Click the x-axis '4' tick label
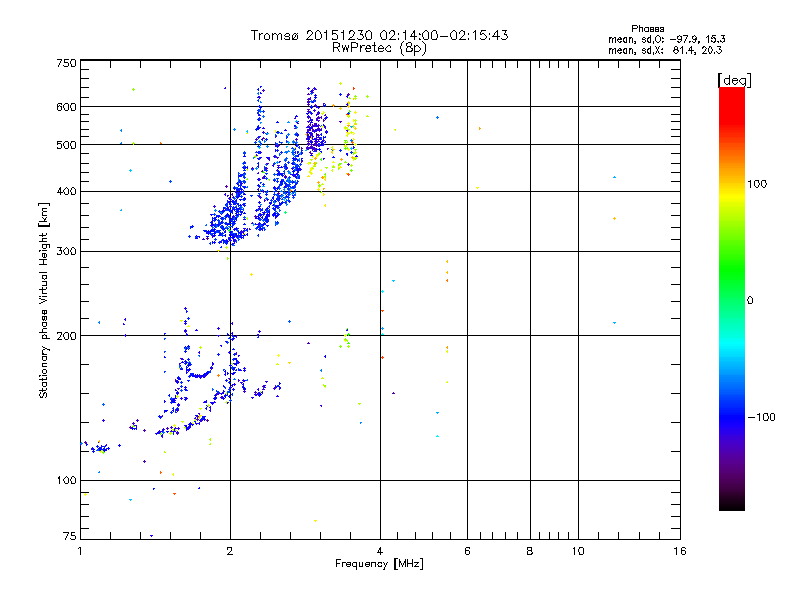Viewport: 800px width, 600px height. coord(380,551)
